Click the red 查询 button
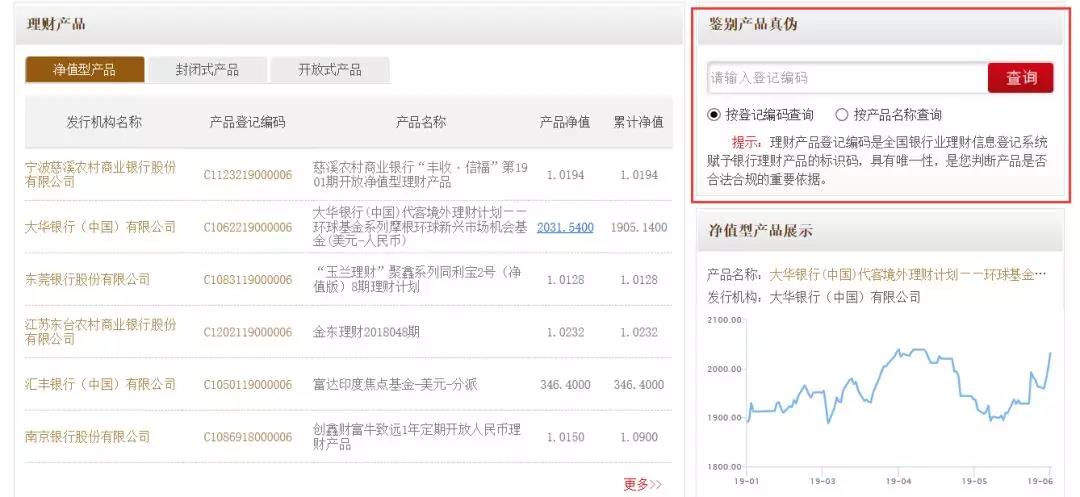Image resolution: width=1080 pixels, height=497 pixels. pos(1021,78)
